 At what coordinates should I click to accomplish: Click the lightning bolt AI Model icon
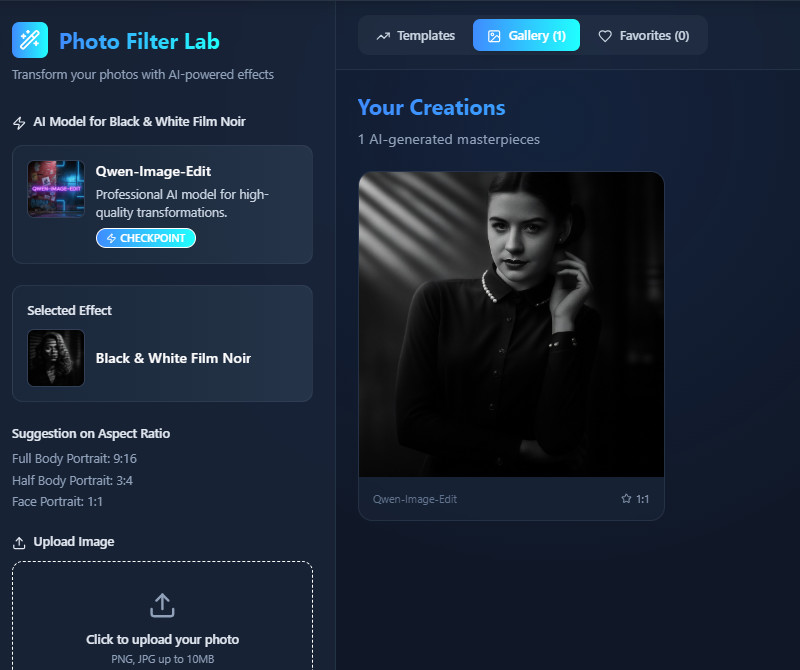[x=19, y=122]
